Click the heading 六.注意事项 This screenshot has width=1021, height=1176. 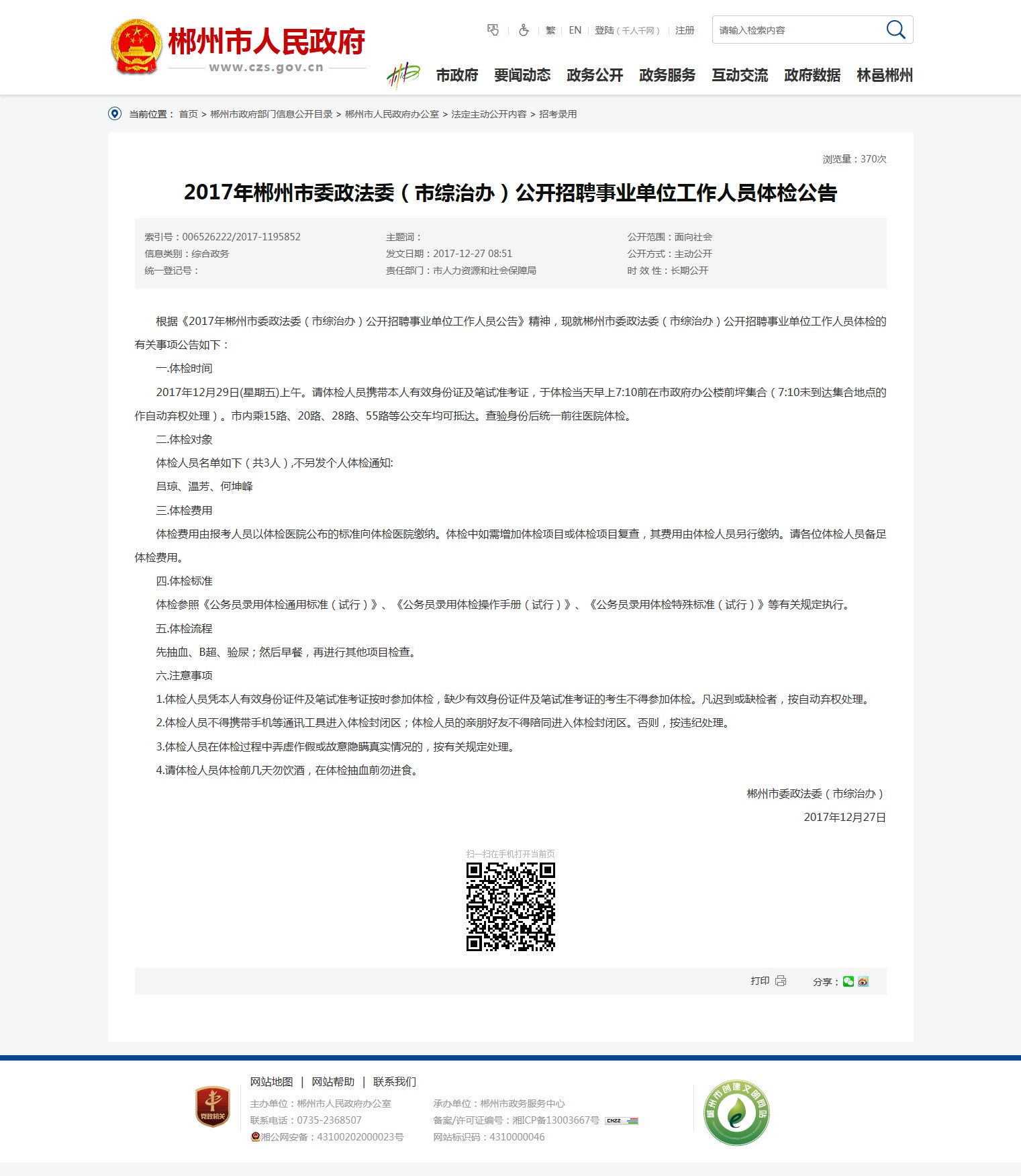(x=185, y=675)
